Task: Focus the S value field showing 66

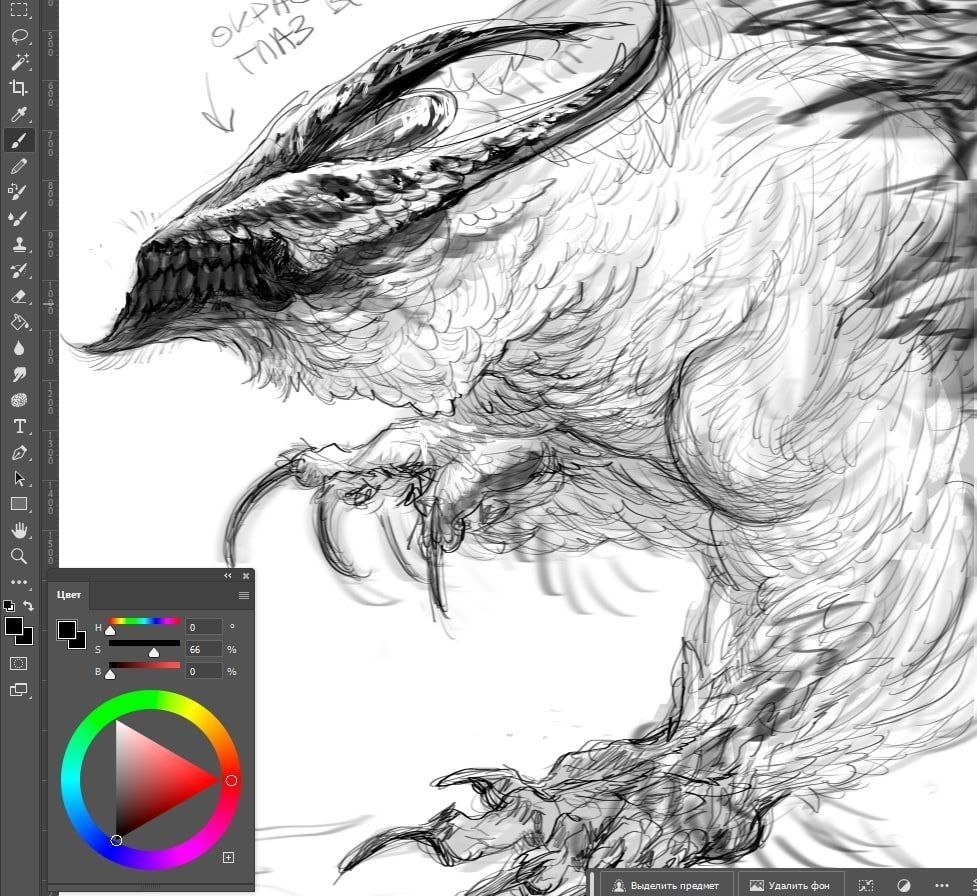Action: coord(203,649)
